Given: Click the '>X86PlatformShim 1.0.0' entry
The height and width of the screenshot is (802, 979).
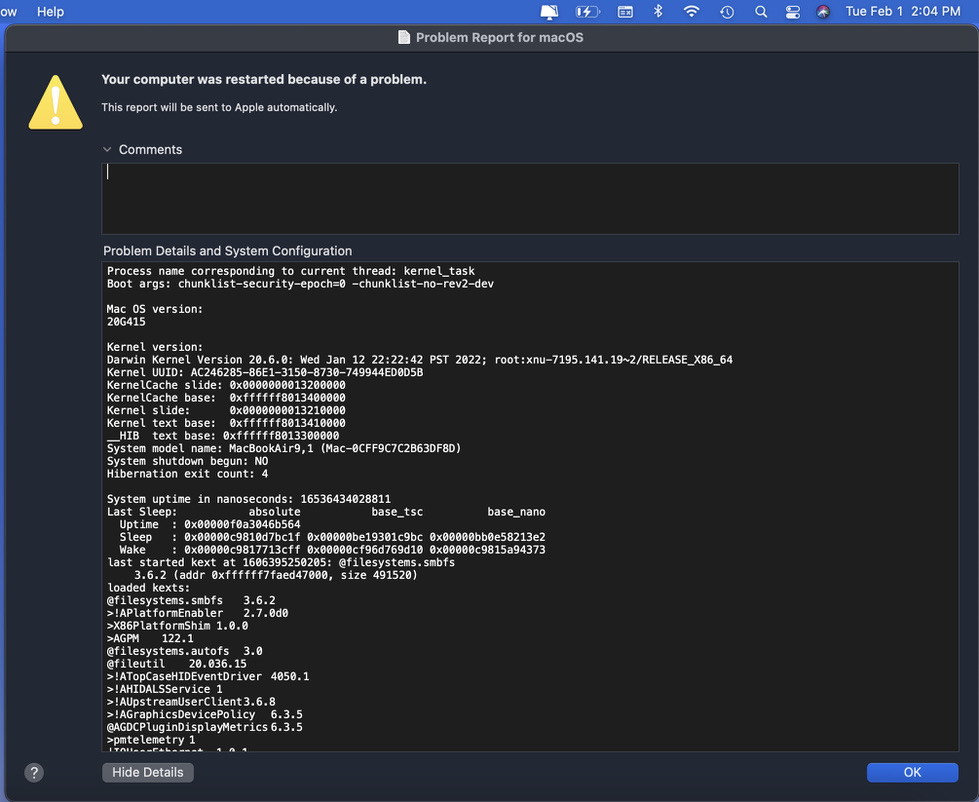Looking at the screenshot, I should (177, 625).
